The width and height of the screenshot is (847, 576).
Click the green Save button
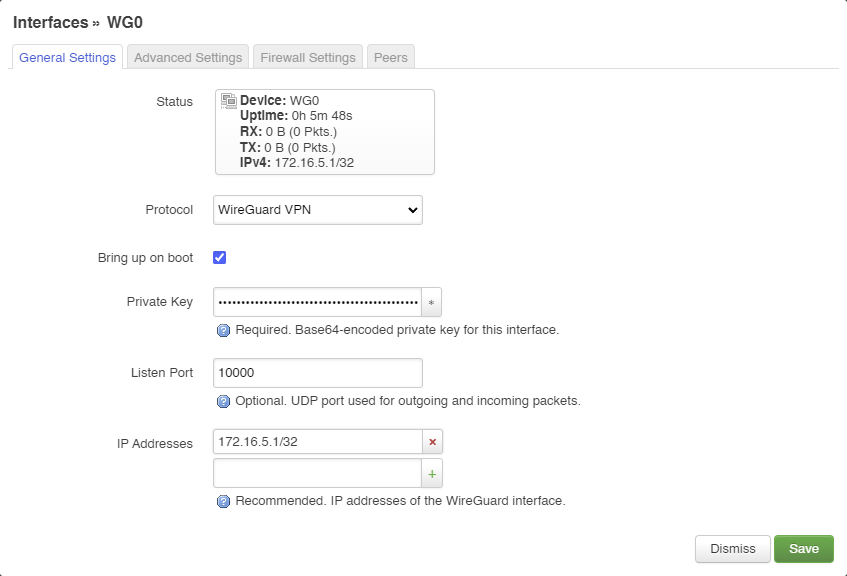(x=803, y=549)
